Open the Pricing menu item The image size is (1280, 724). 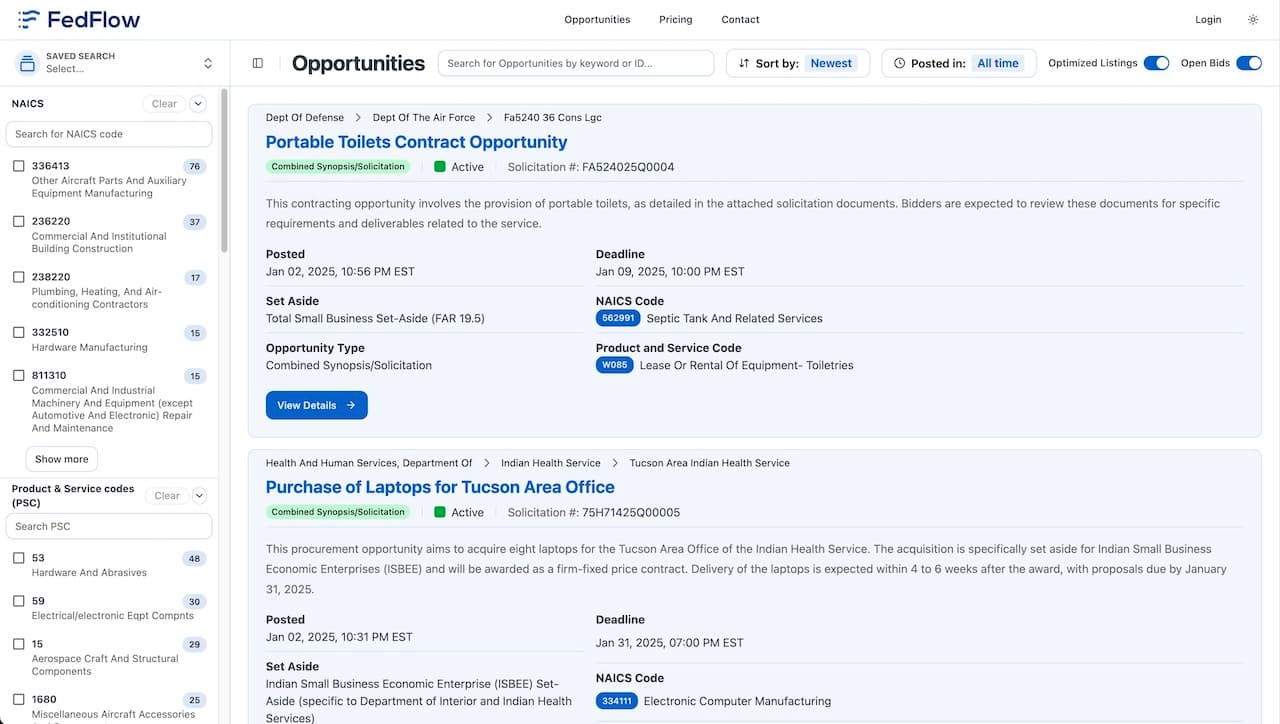point(675,19)
